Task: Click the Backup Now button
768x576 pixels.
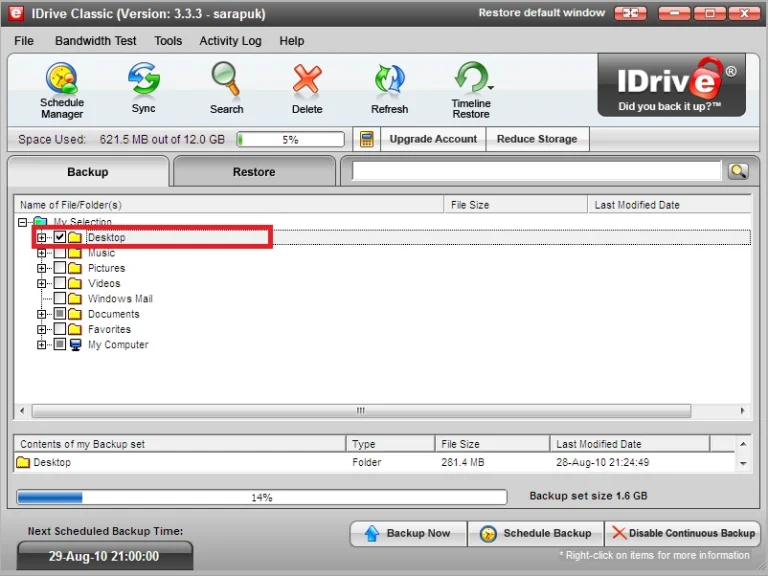Action: click(408, 533)
